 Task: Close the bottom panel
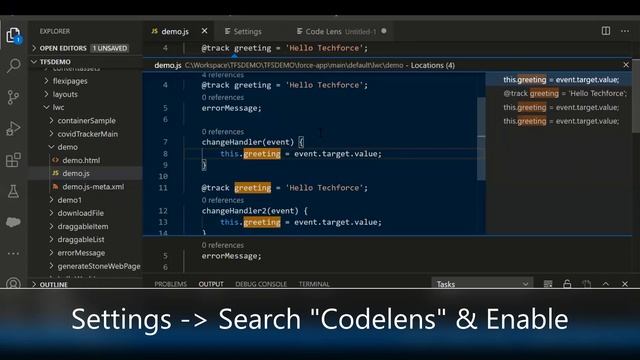pos(625,284)
